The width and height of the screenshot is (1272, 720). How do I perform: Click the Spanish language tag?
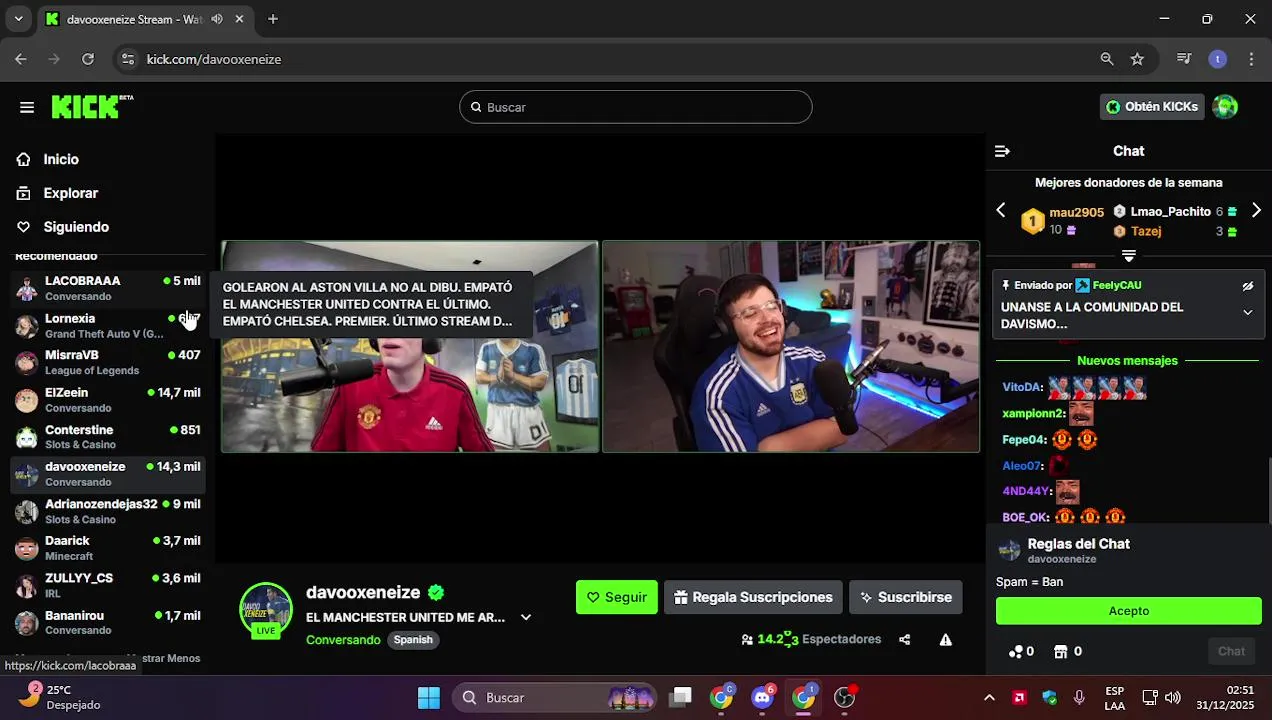413,640
